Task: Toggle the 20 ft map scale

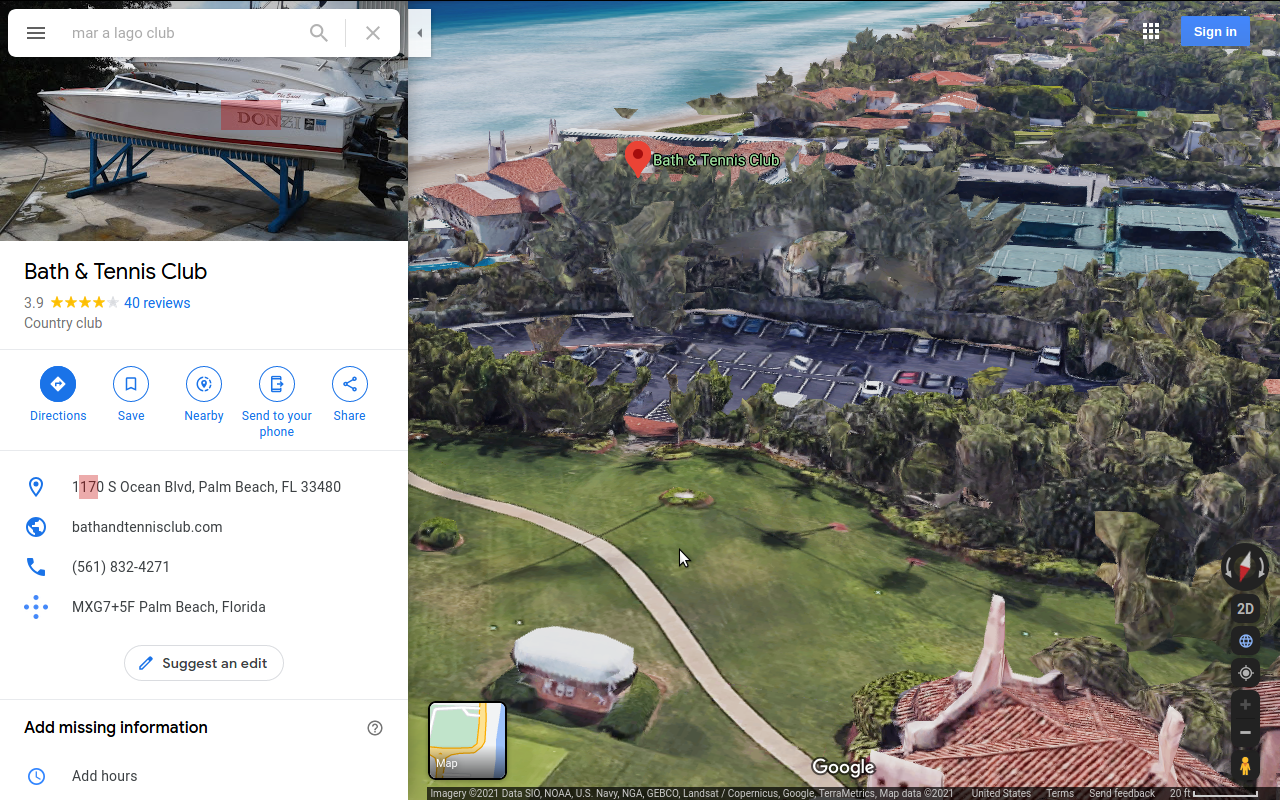Action: click(1214, 793)
